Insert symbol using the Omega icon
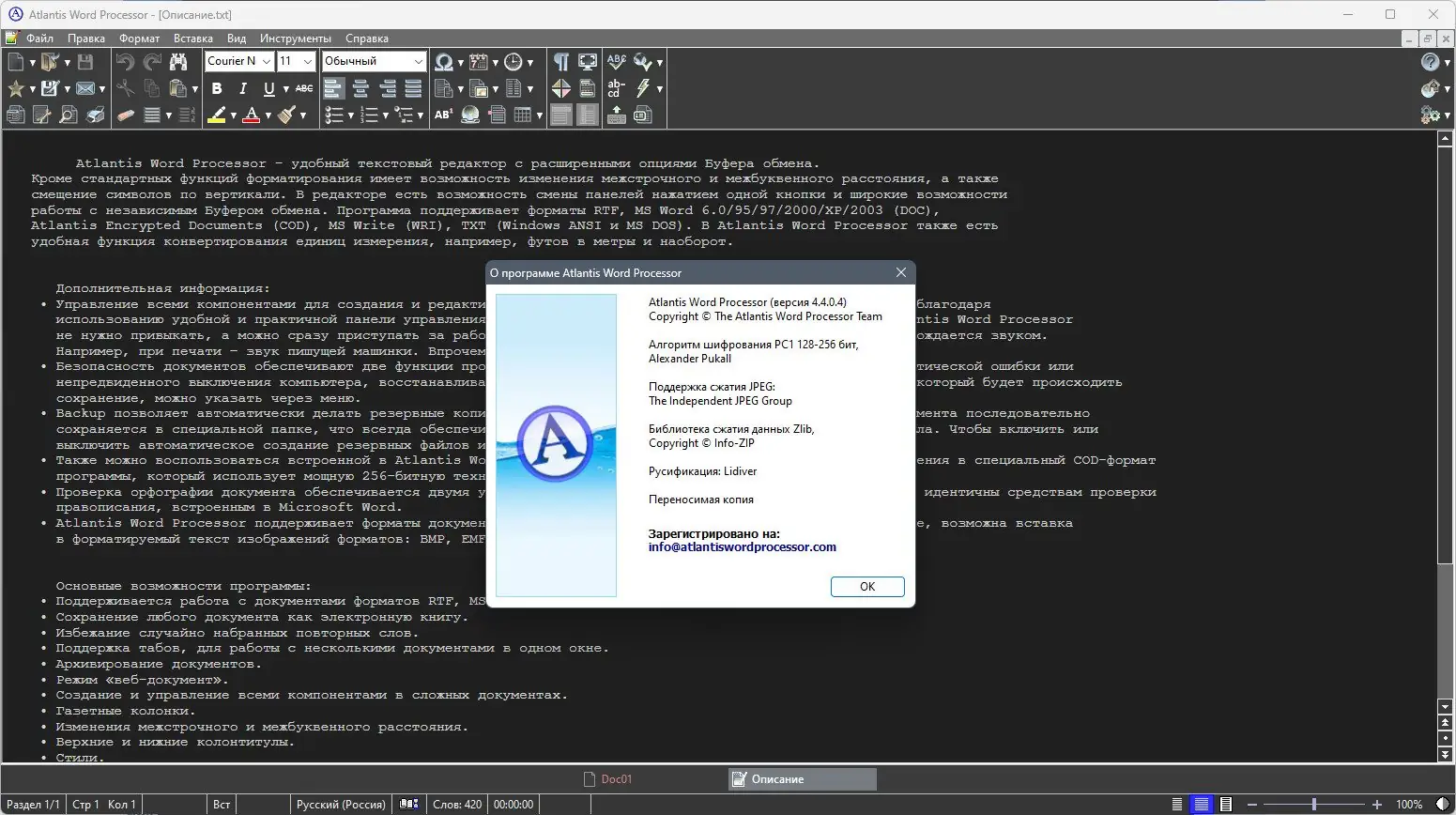 [x=444, y=62]
